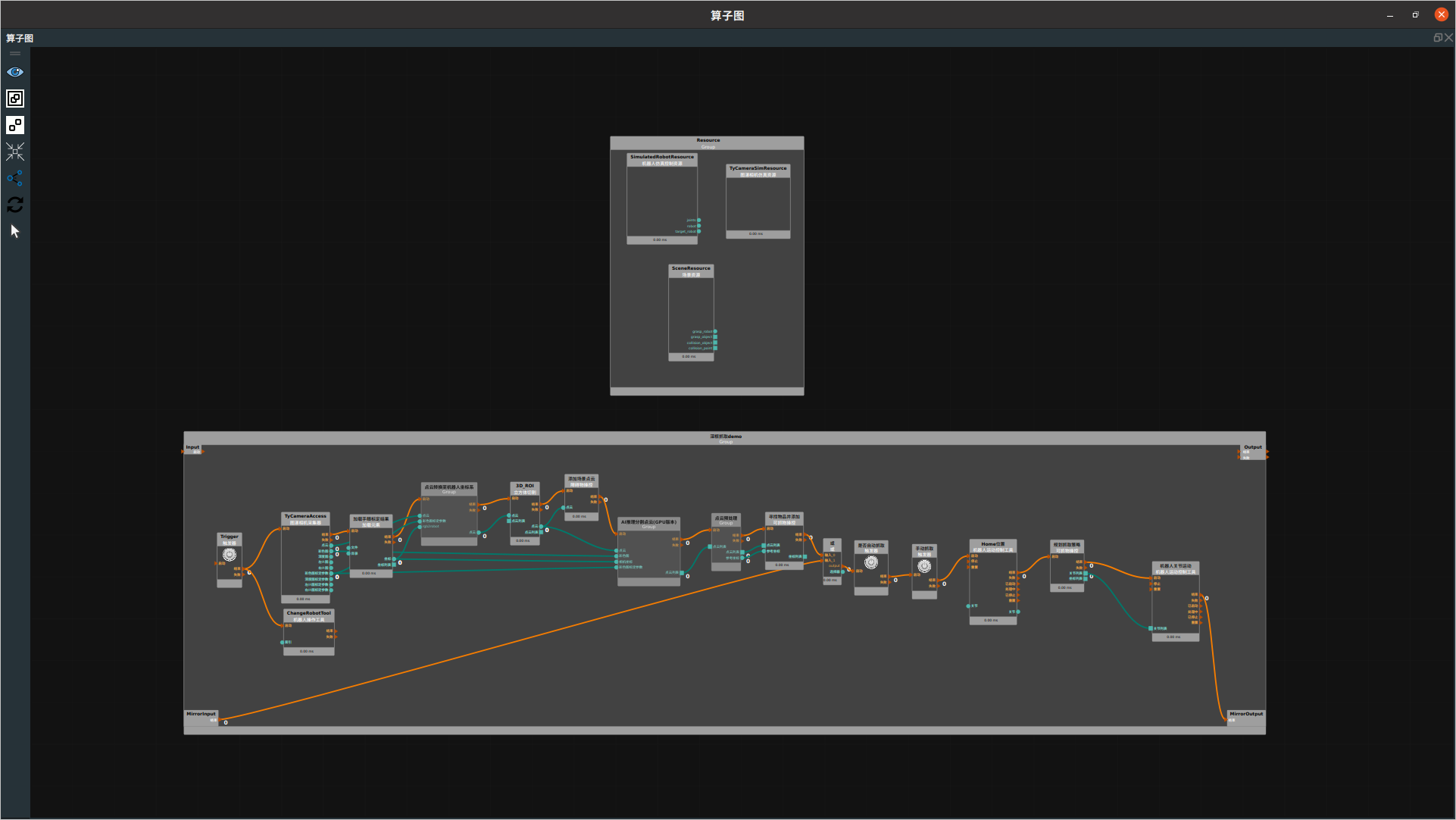Select the ChangeRobotTool node header

click(309, 616)
